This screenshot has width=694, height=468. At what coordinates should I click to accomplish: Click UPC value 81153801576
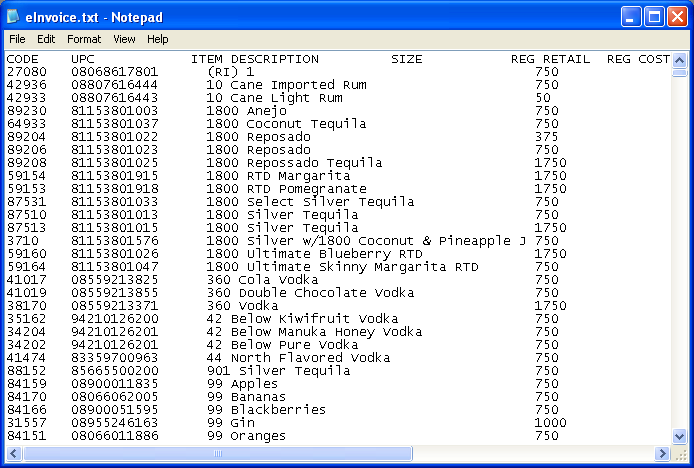(x=115, y=241)
